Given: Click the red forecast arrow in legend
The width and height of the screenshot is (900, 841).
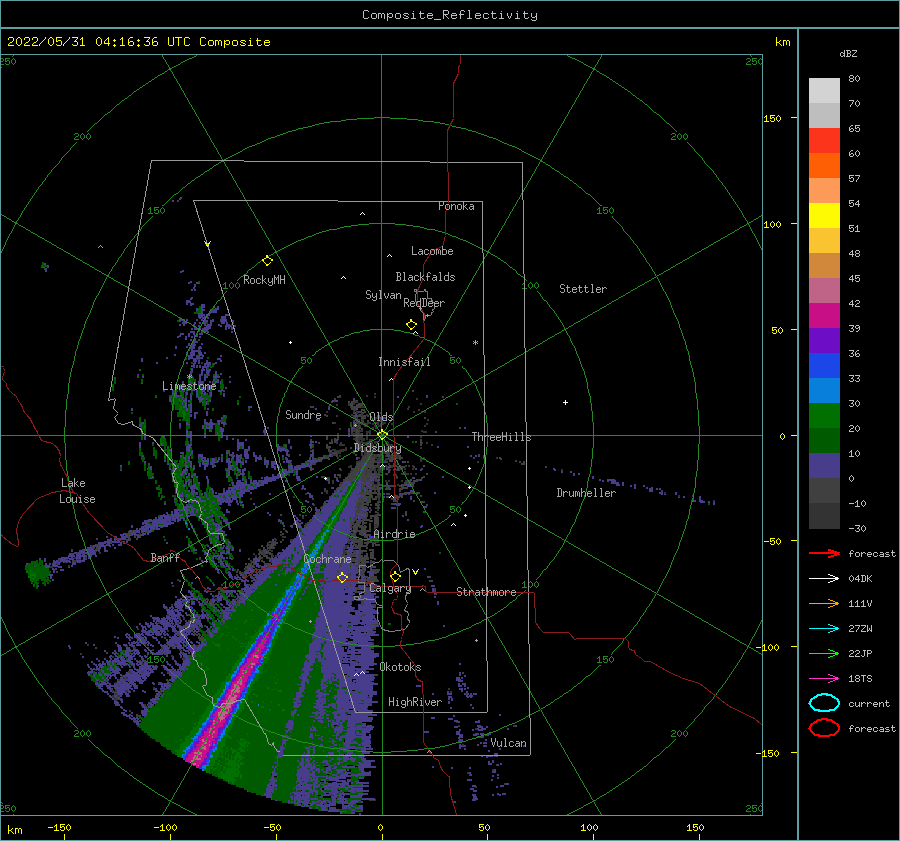Looking at the screenshot, I should click(824, 553).
